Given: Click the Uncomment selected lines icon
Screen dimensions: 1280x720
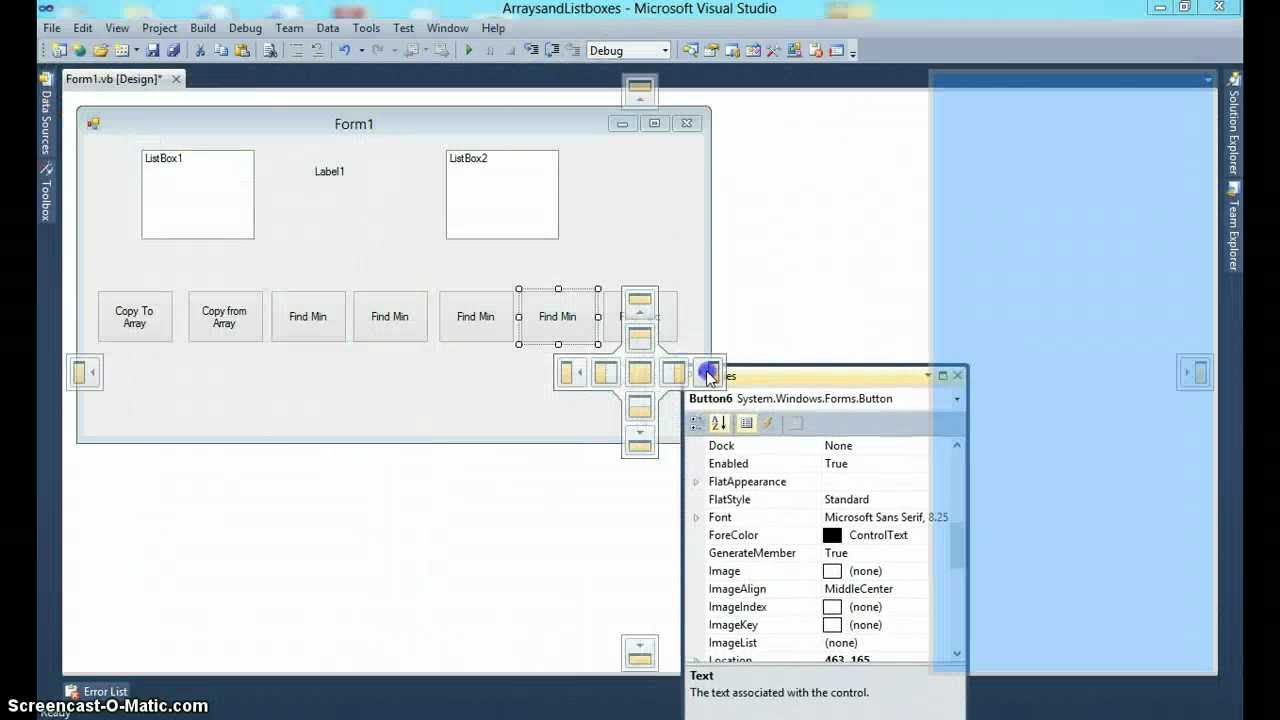Looking at the screenshot, I should 318,50.
